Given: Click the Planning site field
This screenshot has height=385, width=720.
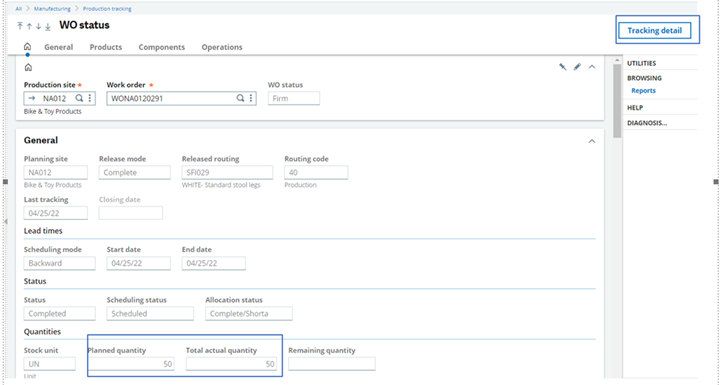Looking at the screenshot, I should click(x=56, y=172).
